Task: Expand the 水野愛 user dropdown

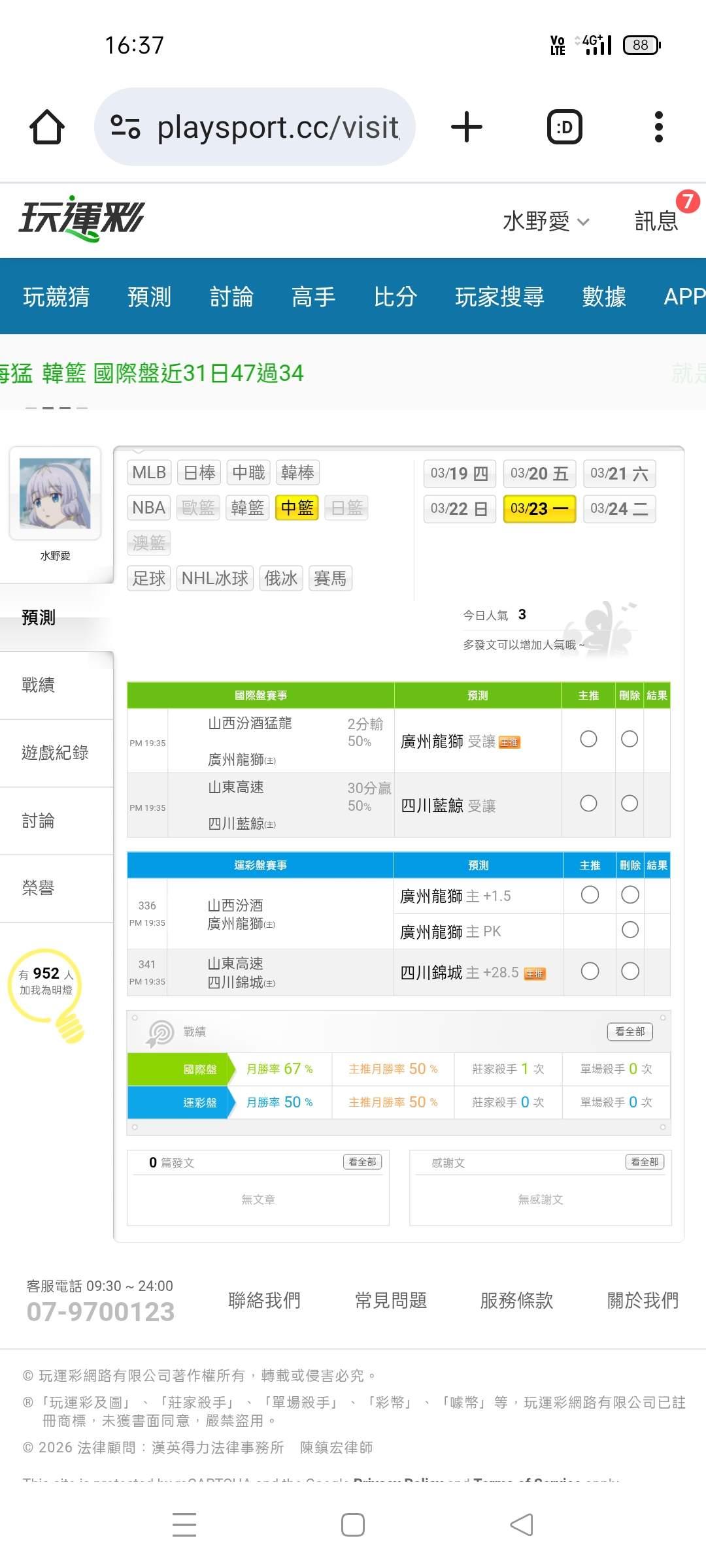Action: (x=546, y=221)
